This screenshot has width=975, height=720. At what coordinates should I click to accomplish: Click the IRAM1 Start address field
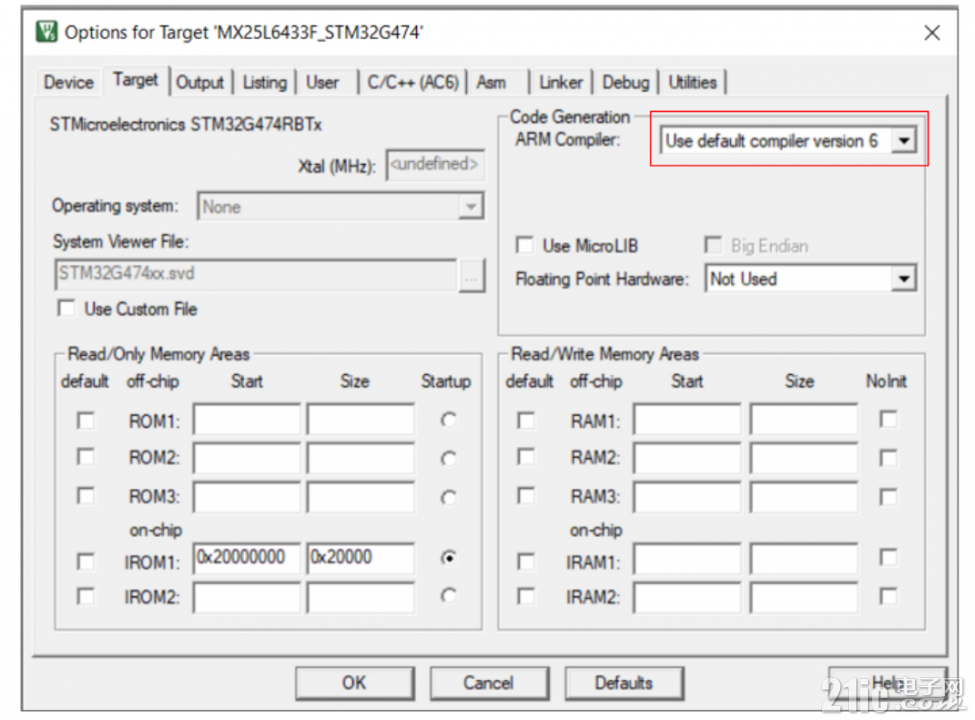coord(688,558)
